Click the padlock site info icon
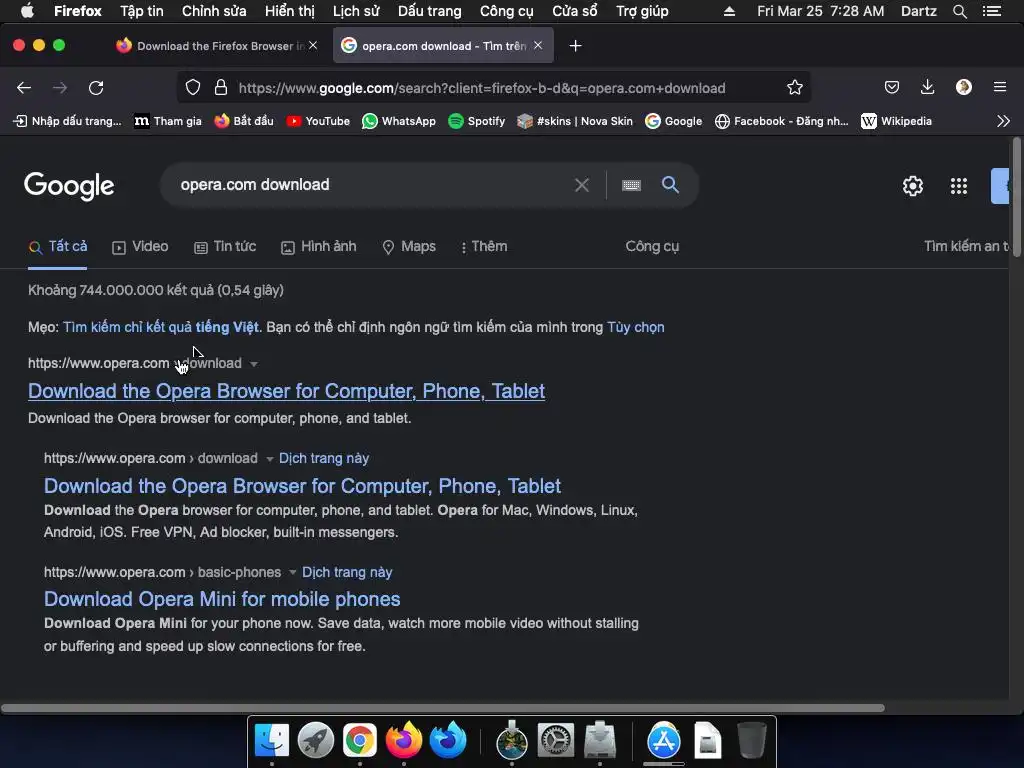Screen dimensions: 1024x768 [221, 88]
